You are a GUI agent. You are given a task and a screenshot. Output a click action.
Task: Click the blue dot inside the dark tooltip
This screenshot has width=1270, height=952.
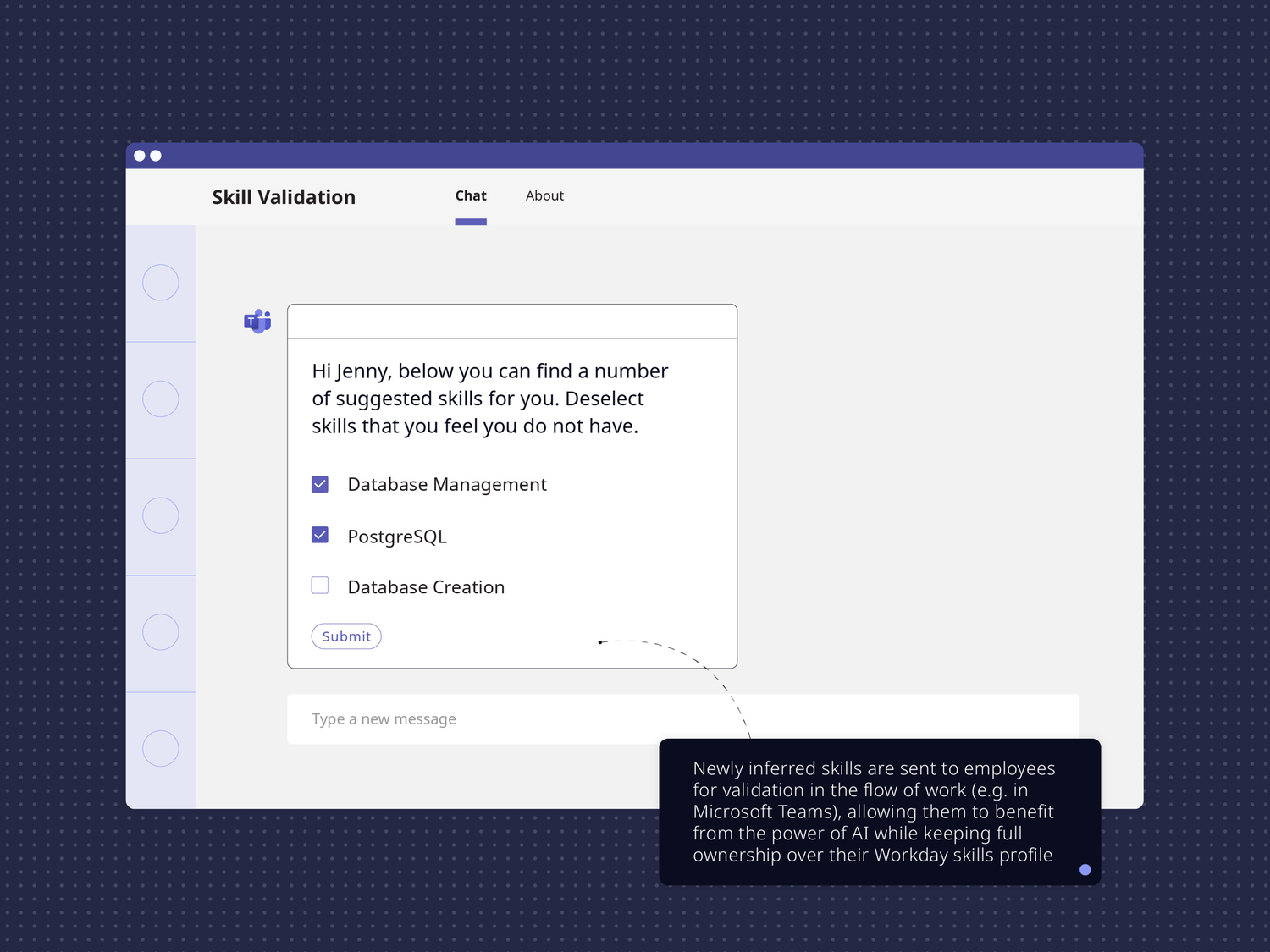click(1085, 869)
